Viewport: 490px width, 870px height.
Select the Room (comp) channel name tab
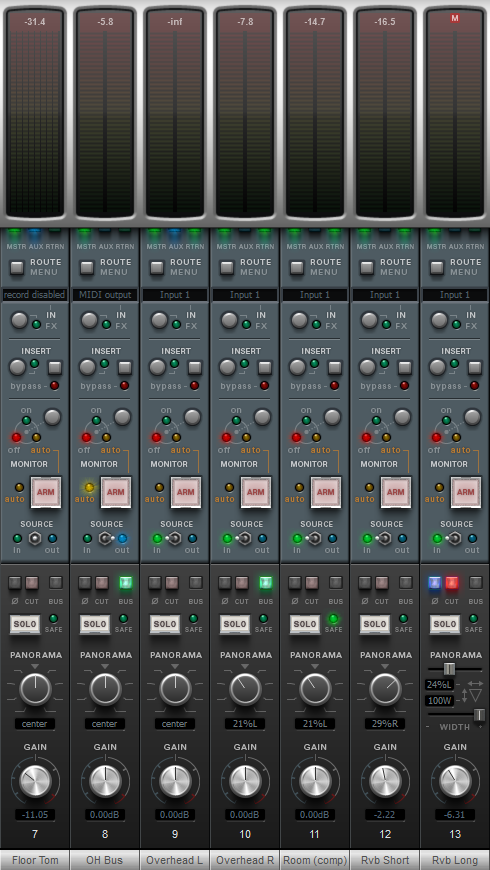(315, 860)
